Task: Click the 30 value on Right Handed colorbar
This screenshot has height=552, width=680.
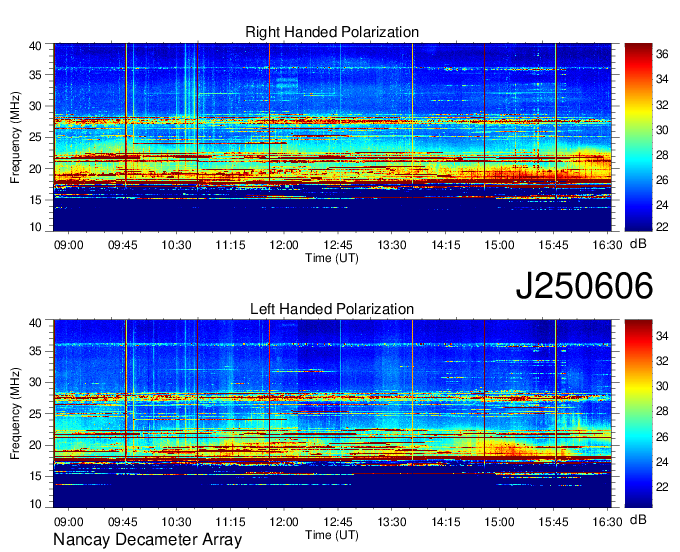Action: tap(662, 130)
